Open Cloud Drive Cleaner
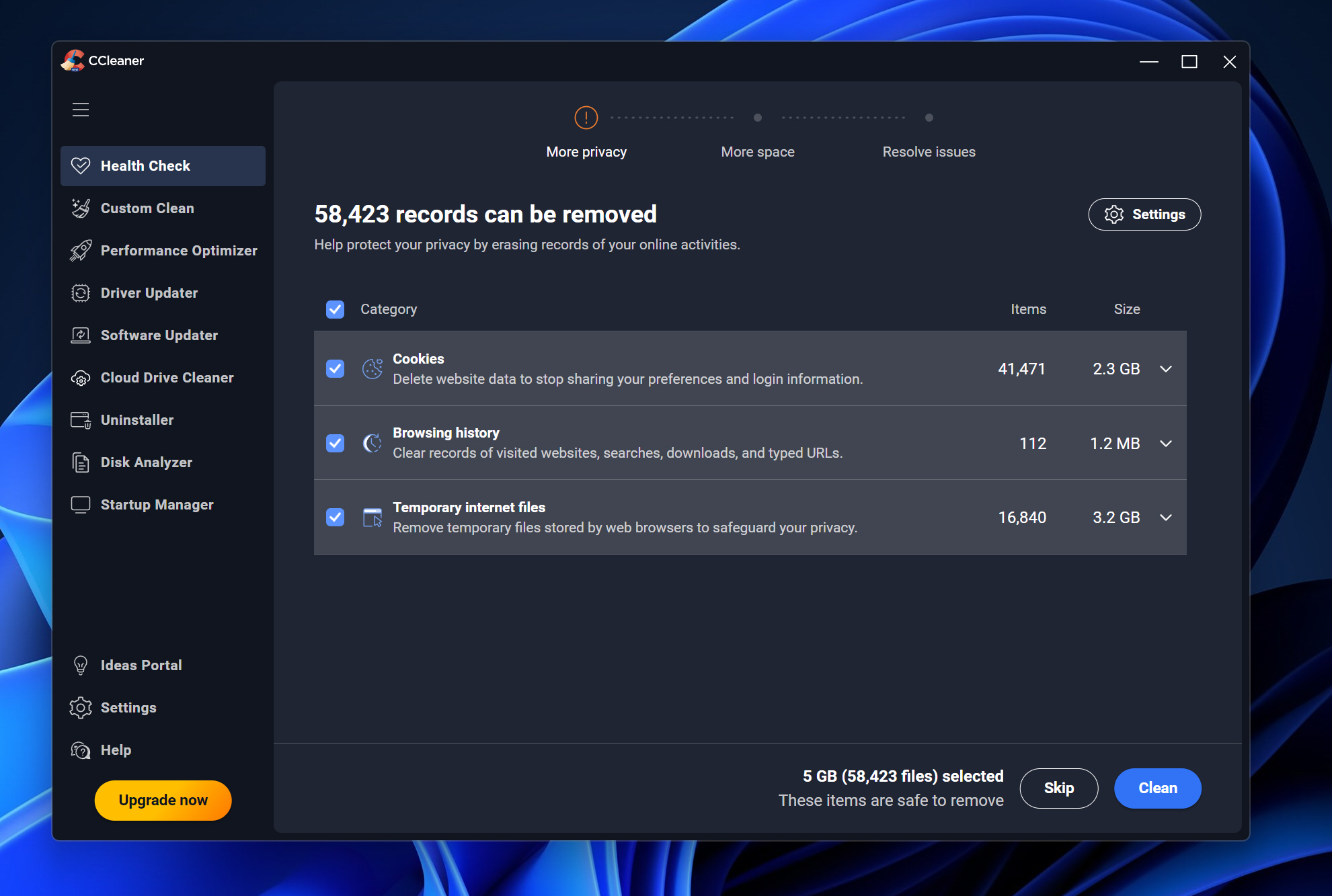The height and width of the screenshot is (896, 1332). tap(167, 377)
